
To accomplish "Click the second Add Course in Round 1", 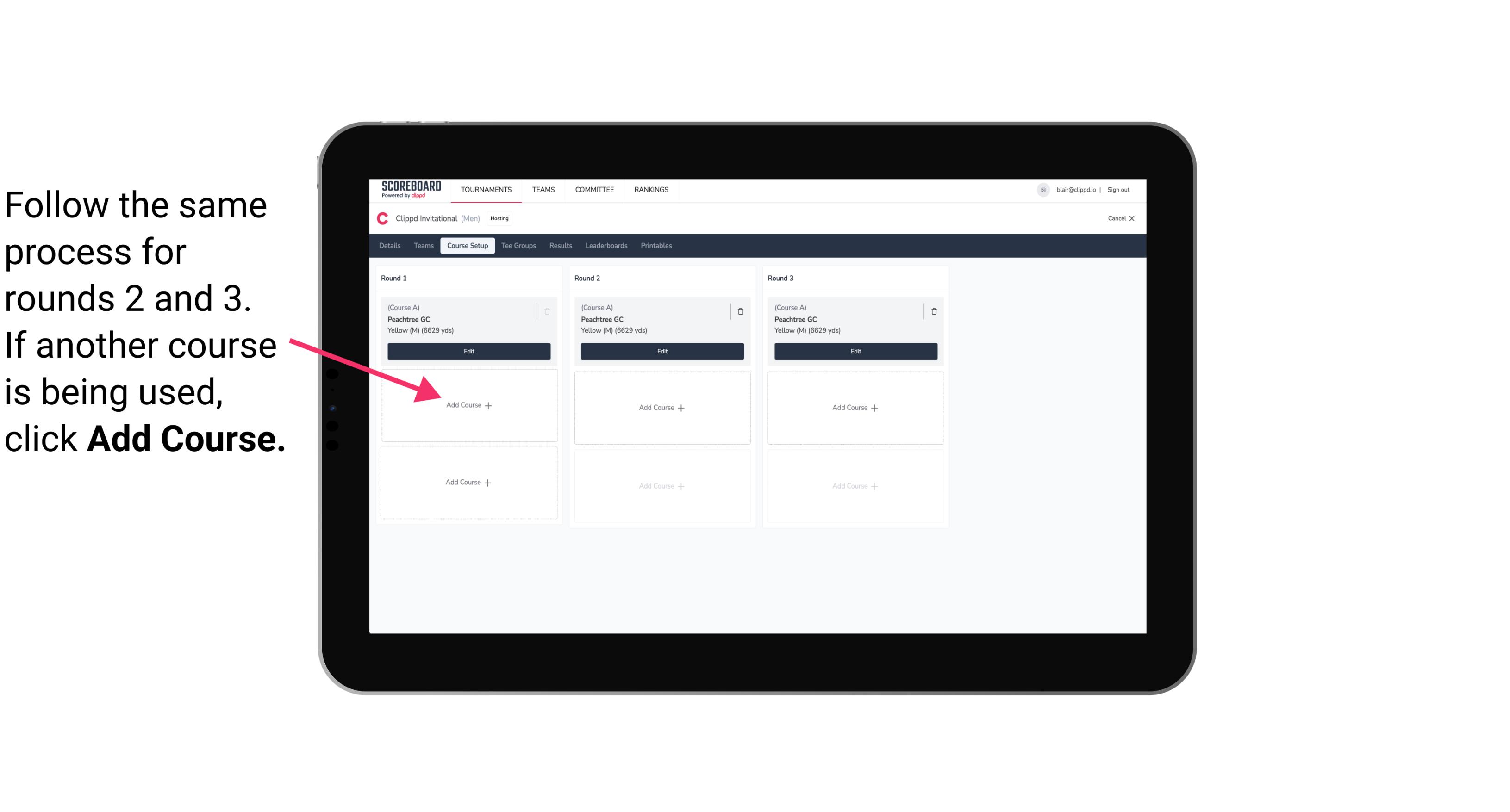I will coord(467,482).
